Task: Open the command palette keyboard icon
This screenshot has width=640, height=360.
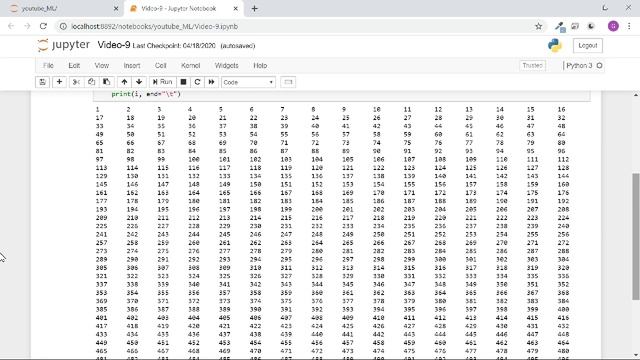Action: pyautogui.click(x=288, y=82)
